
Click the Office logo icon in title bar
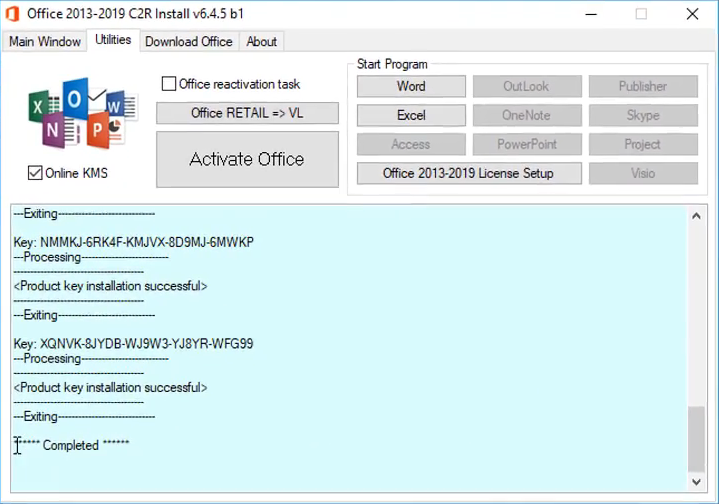12,14
